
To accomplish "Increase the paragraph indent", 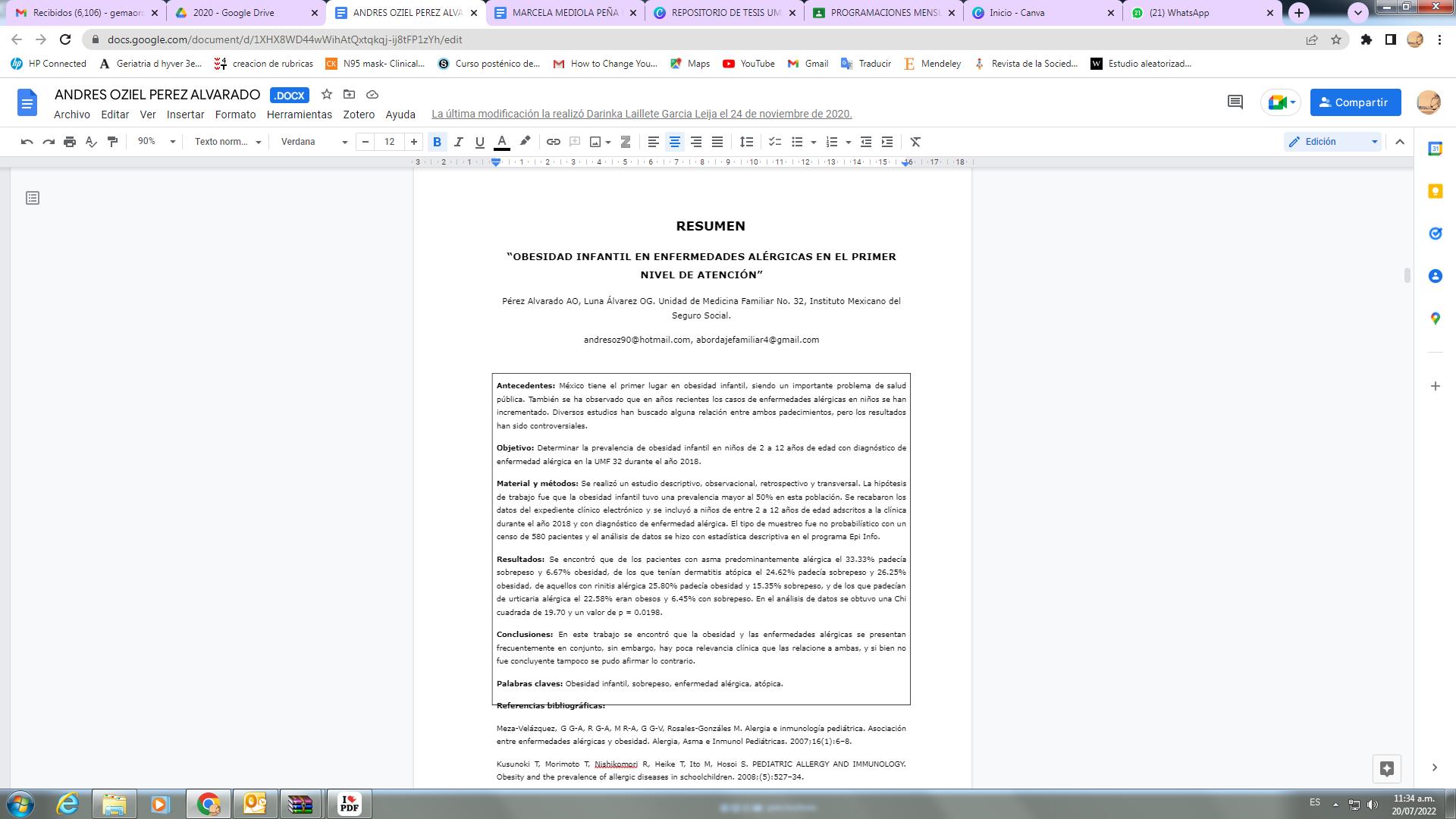I will [x=887, y=142].
